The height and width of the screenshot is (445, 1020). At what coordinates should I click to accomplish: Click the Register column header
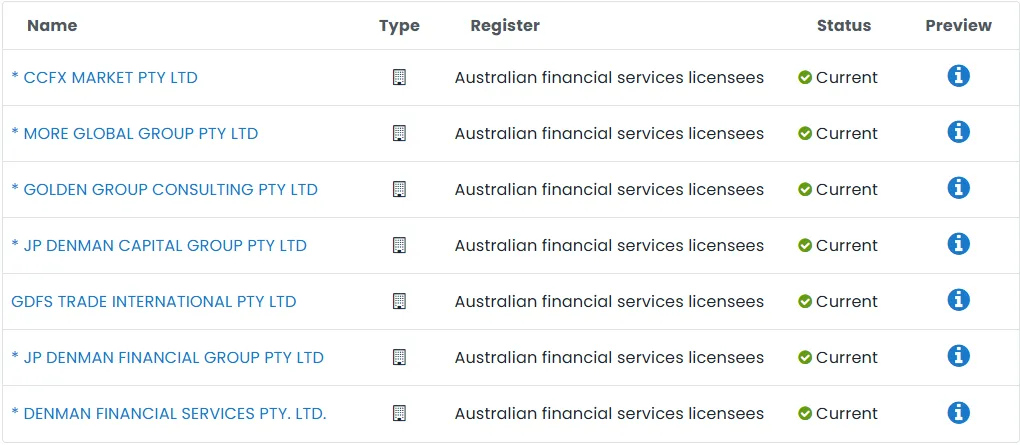point(505,25)
